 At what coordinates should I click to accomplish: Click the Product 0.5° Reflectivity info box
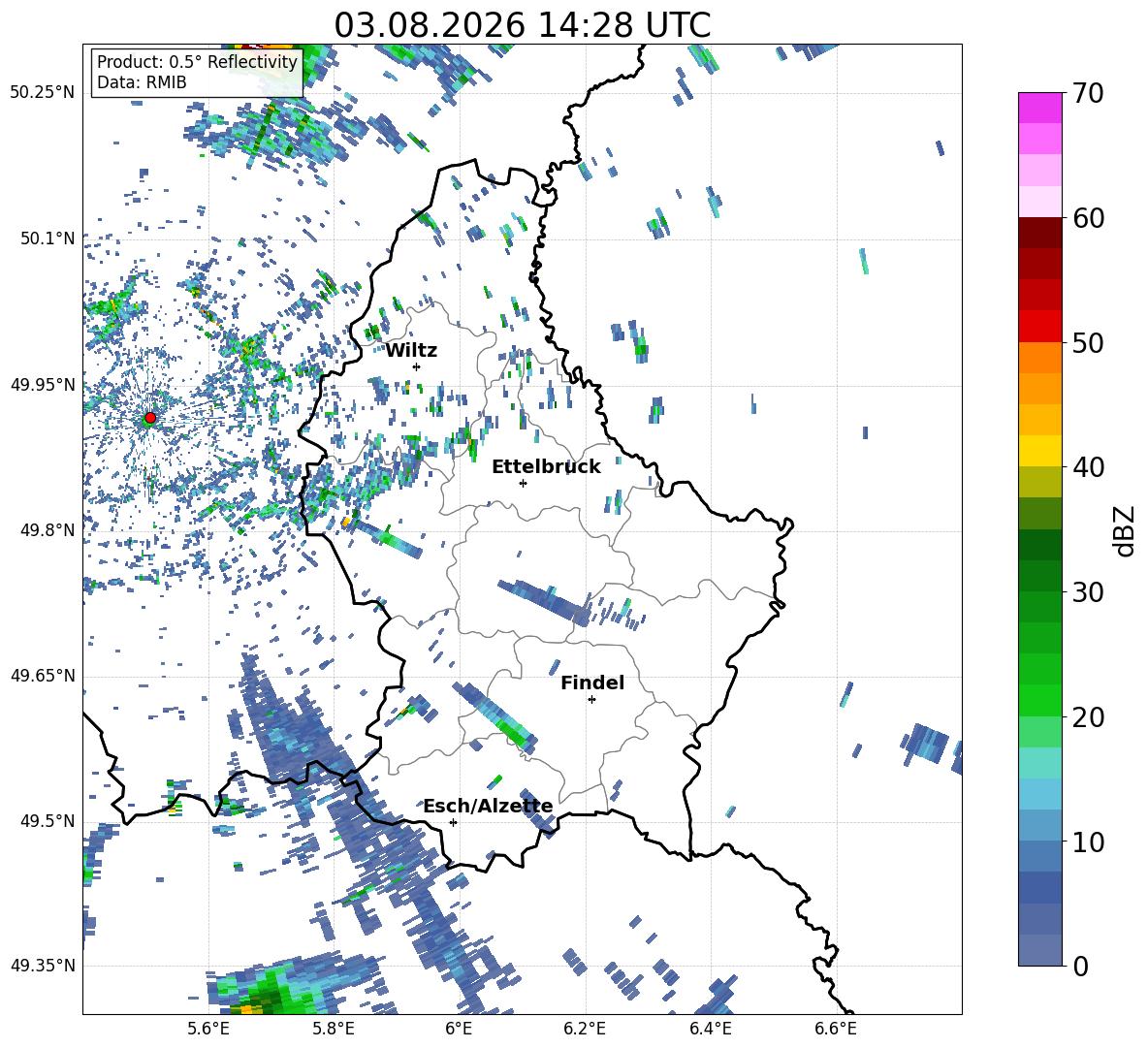197,72
